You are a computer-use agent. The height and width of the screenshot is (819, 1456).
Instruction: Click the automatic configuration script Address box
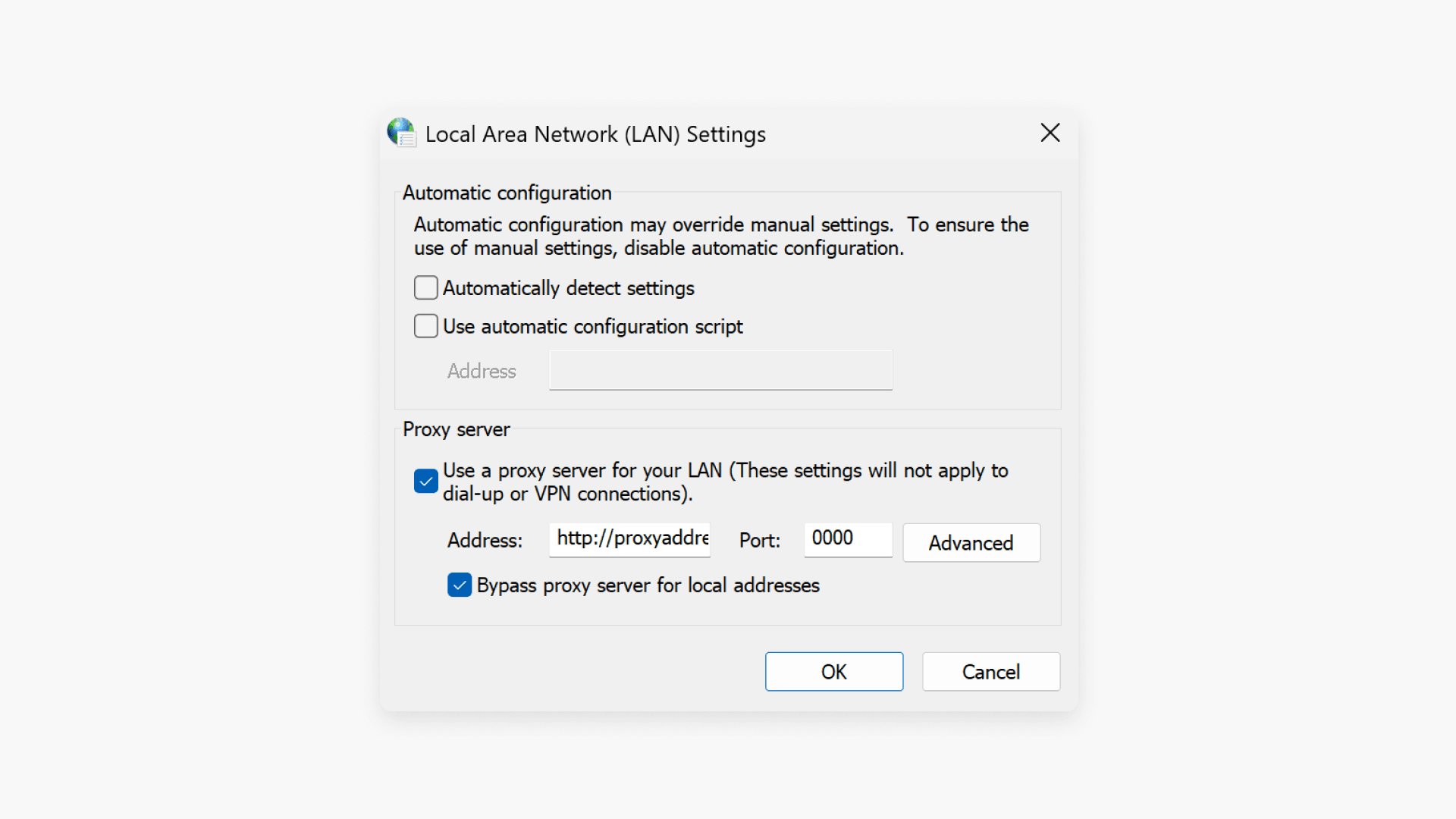[720, 371]
